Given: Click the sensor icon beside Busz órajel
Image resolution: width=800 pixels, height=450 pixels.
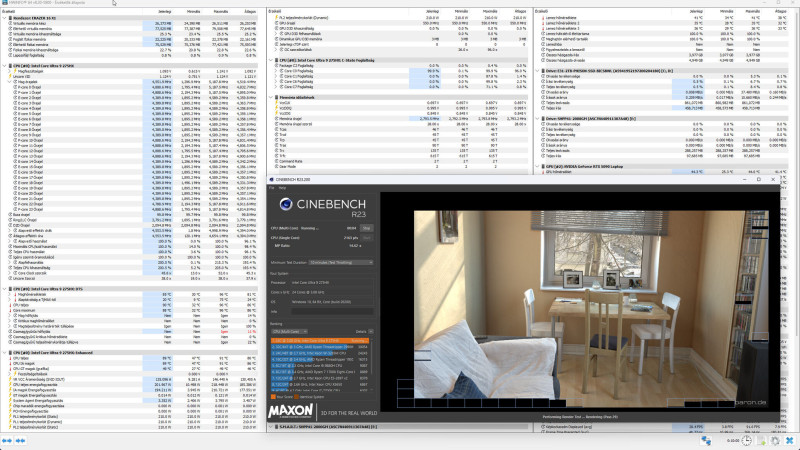Looking at the screenshot, I should click(11, 215).
